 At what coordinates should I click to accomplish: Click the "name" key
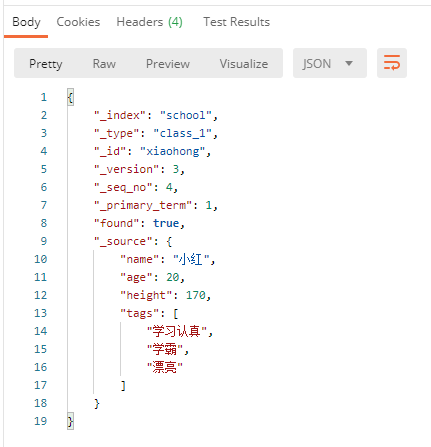140,259
